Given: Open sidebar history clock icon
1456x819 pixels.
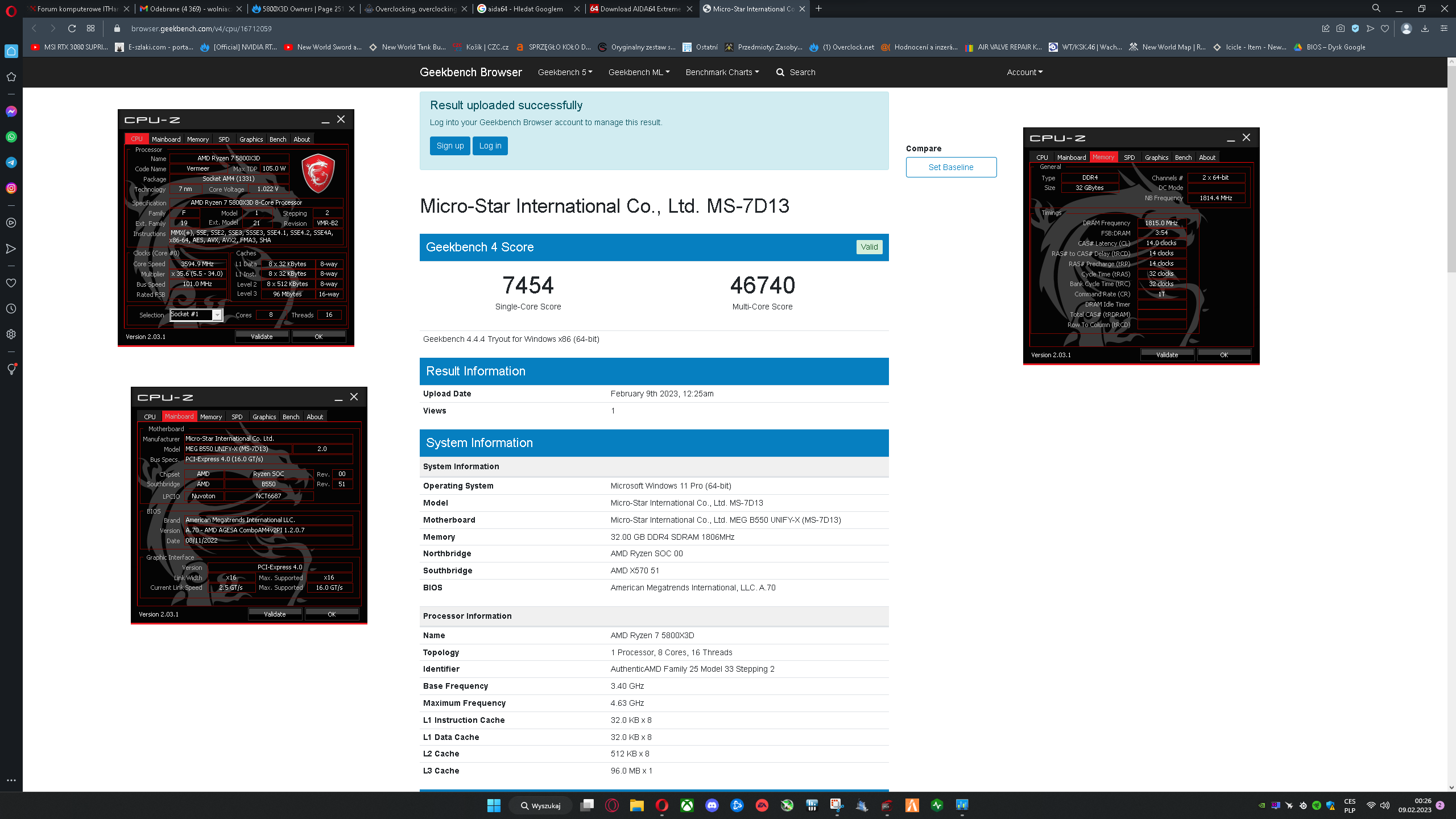Looking at the screenshot, I should click(x=11, y=309).
